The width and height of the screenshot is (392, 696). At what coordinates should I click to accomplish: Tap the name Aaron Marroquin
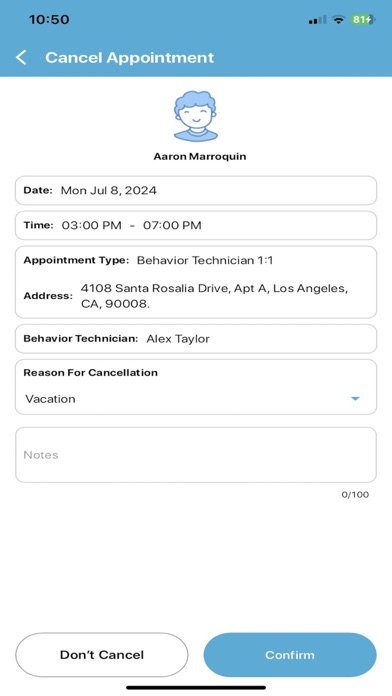200,156
